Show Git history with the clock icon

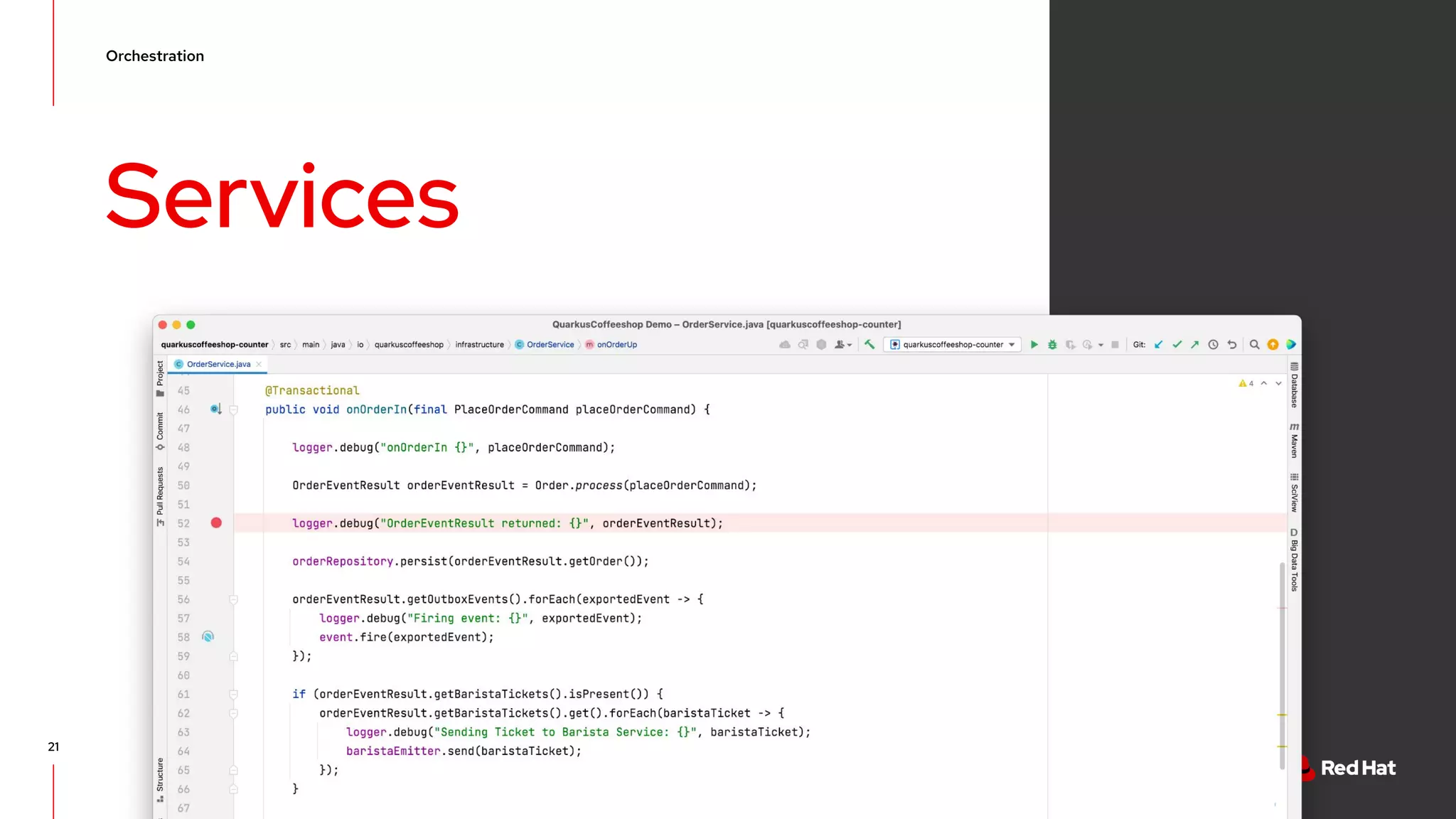[1214, 345]
